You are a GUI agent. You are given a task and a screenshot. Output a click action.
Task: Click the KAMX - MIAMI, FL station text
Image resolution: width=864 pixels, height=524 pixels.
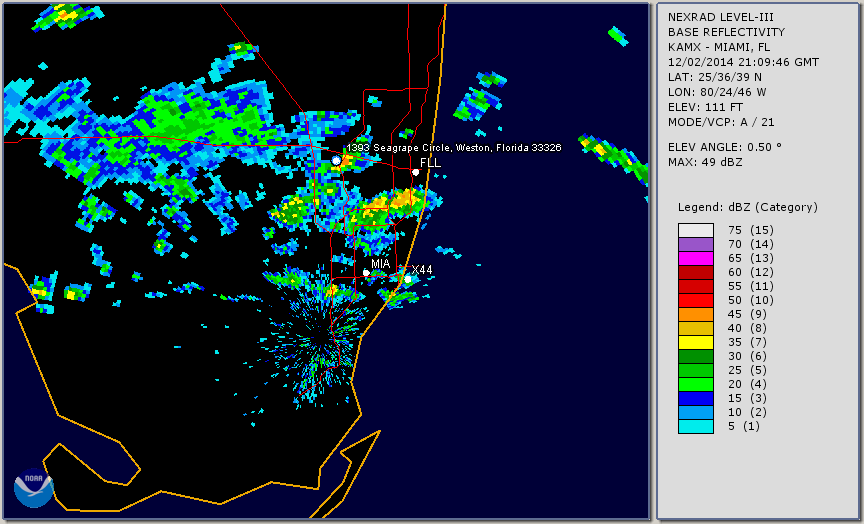click(719, 47)
